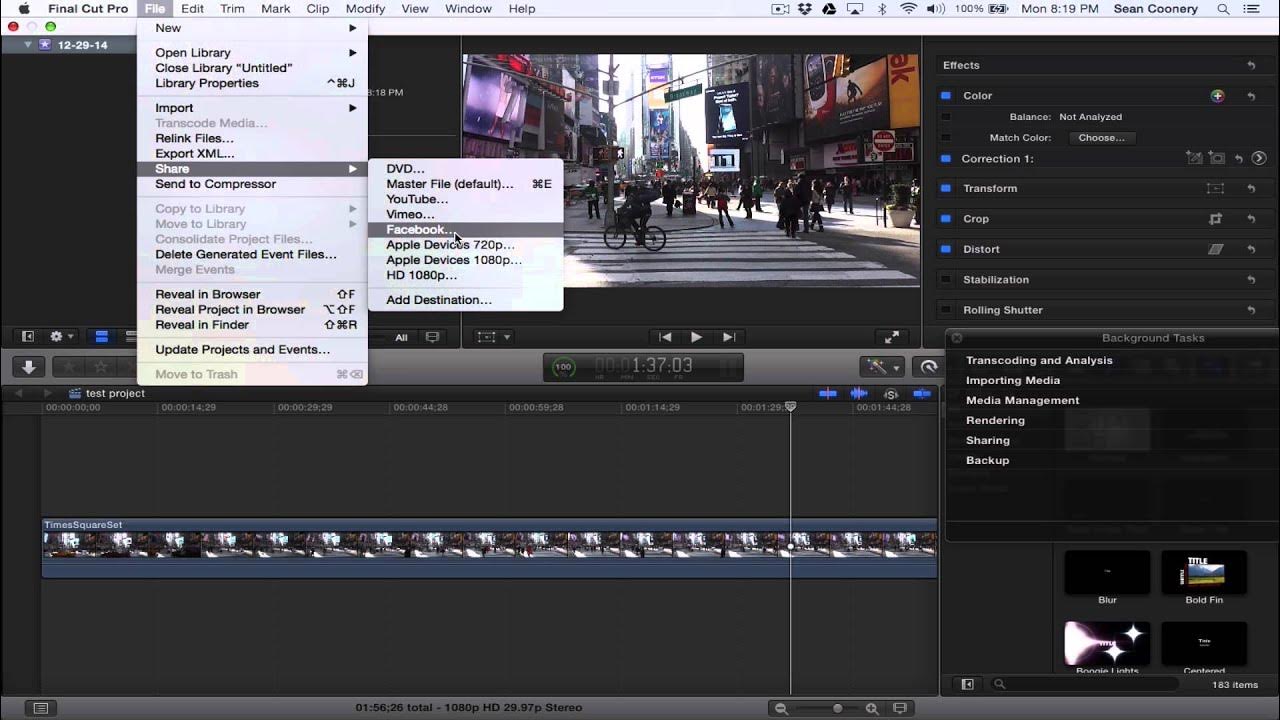Activate the Transform on-screen controls icon
The image size is (1280, 720).
click(1215, 188)
